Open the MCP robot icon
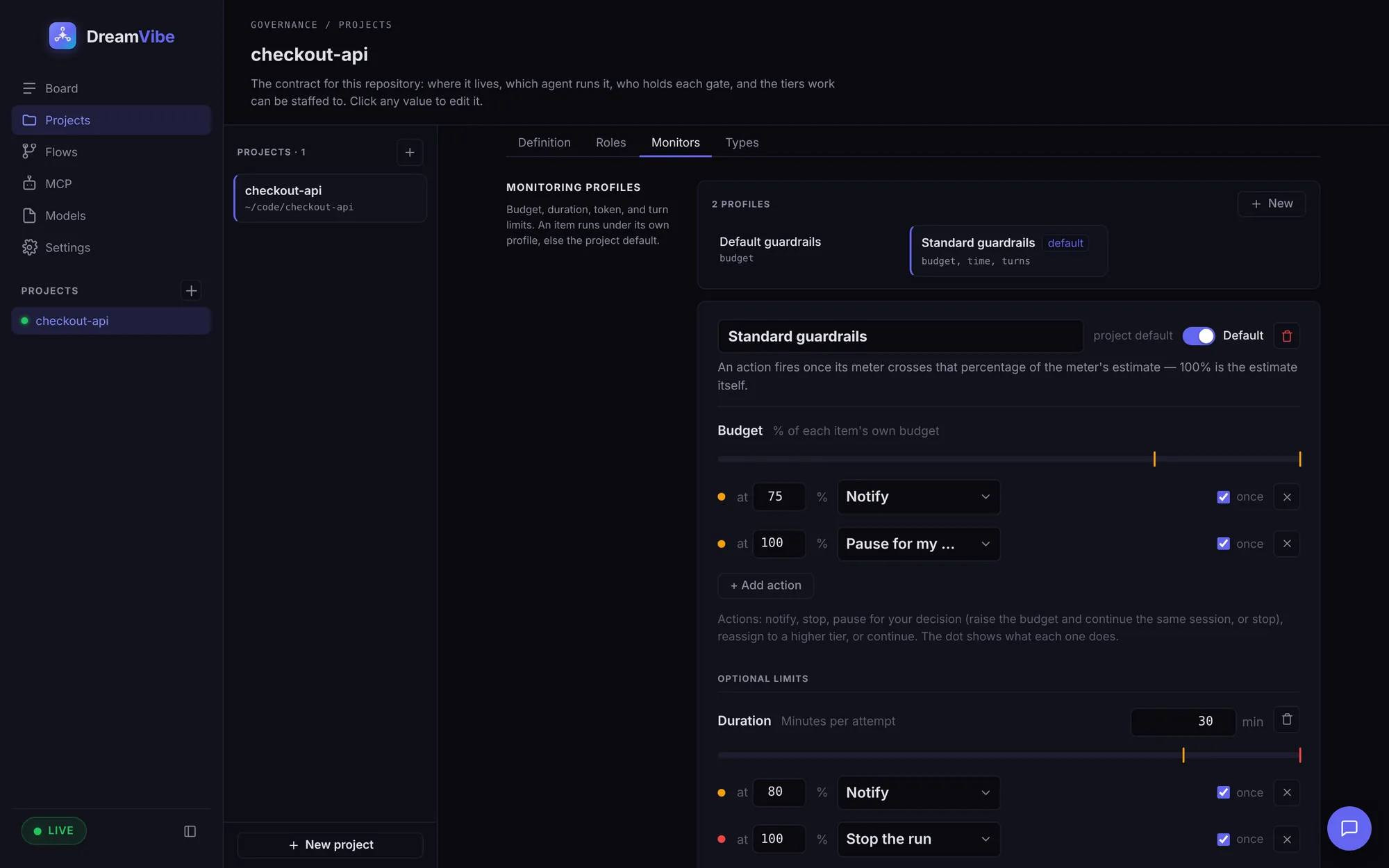Viewport: 1389px width, 868px height. click(x=29, y=183)
